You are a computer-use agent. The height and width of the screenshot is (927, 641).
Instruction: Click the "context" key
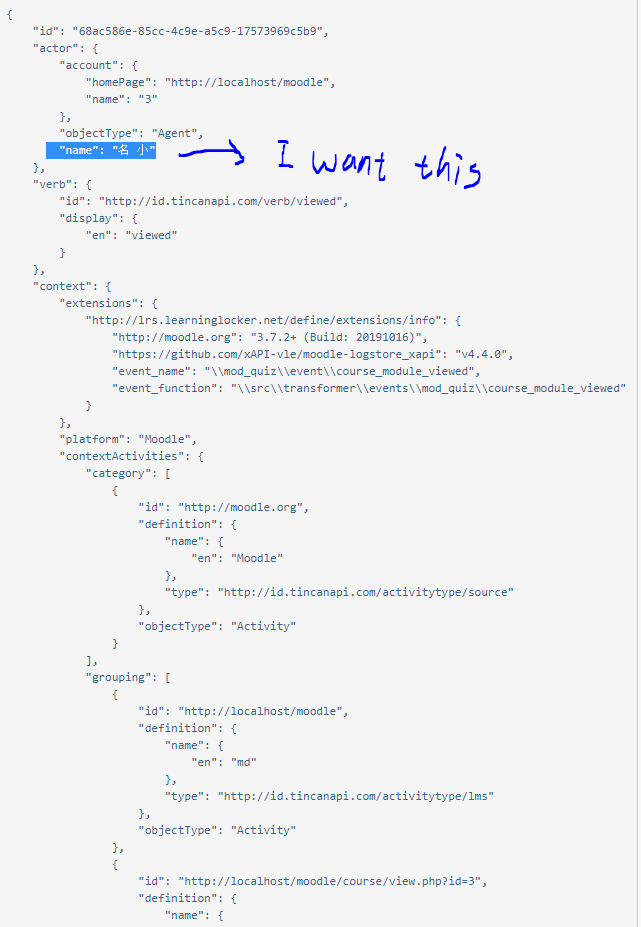(62, 286)
